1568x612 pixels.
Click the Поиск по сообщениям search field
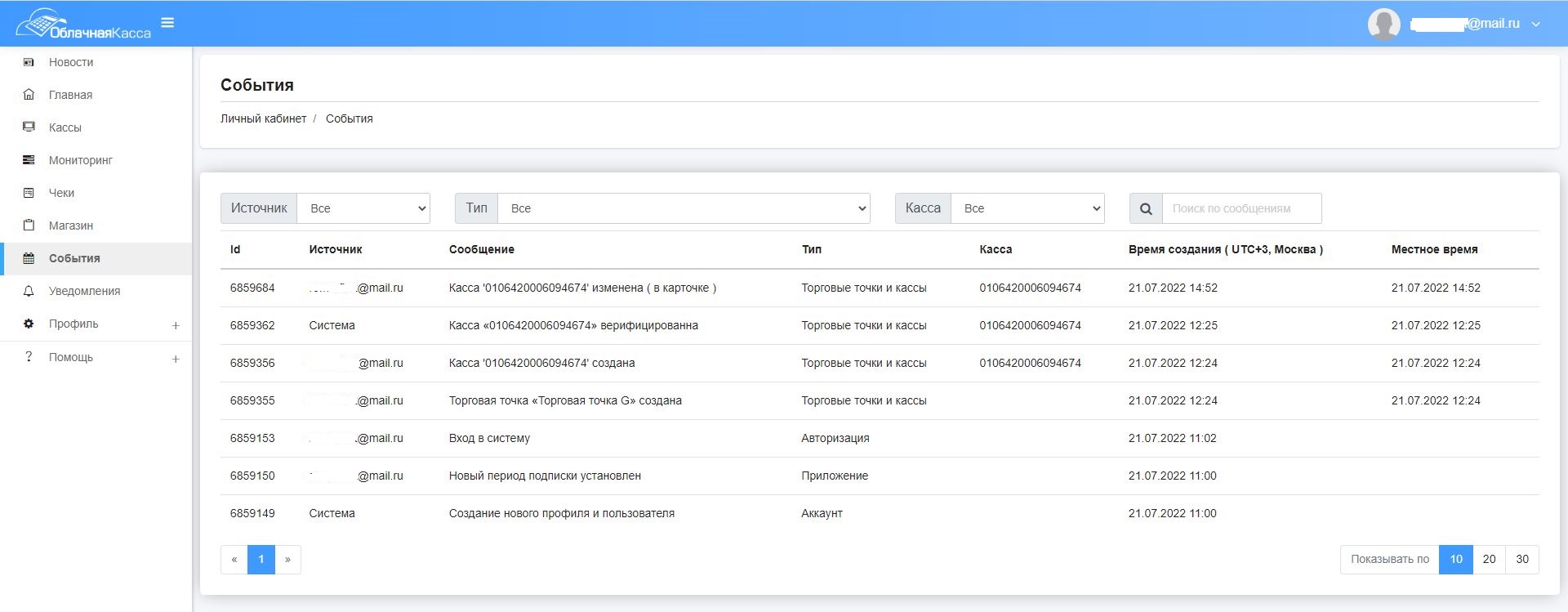tap(1241, 208)
